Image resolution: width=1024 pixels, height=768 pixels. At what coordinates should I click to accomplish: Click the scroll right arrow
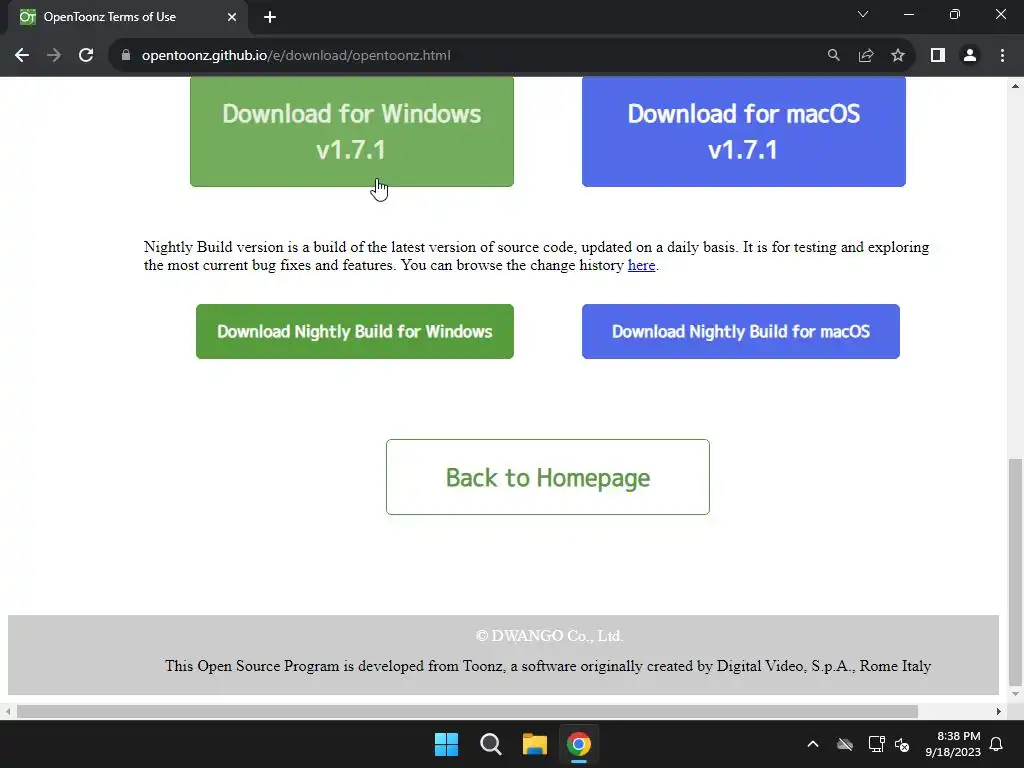tap(999, 711)
